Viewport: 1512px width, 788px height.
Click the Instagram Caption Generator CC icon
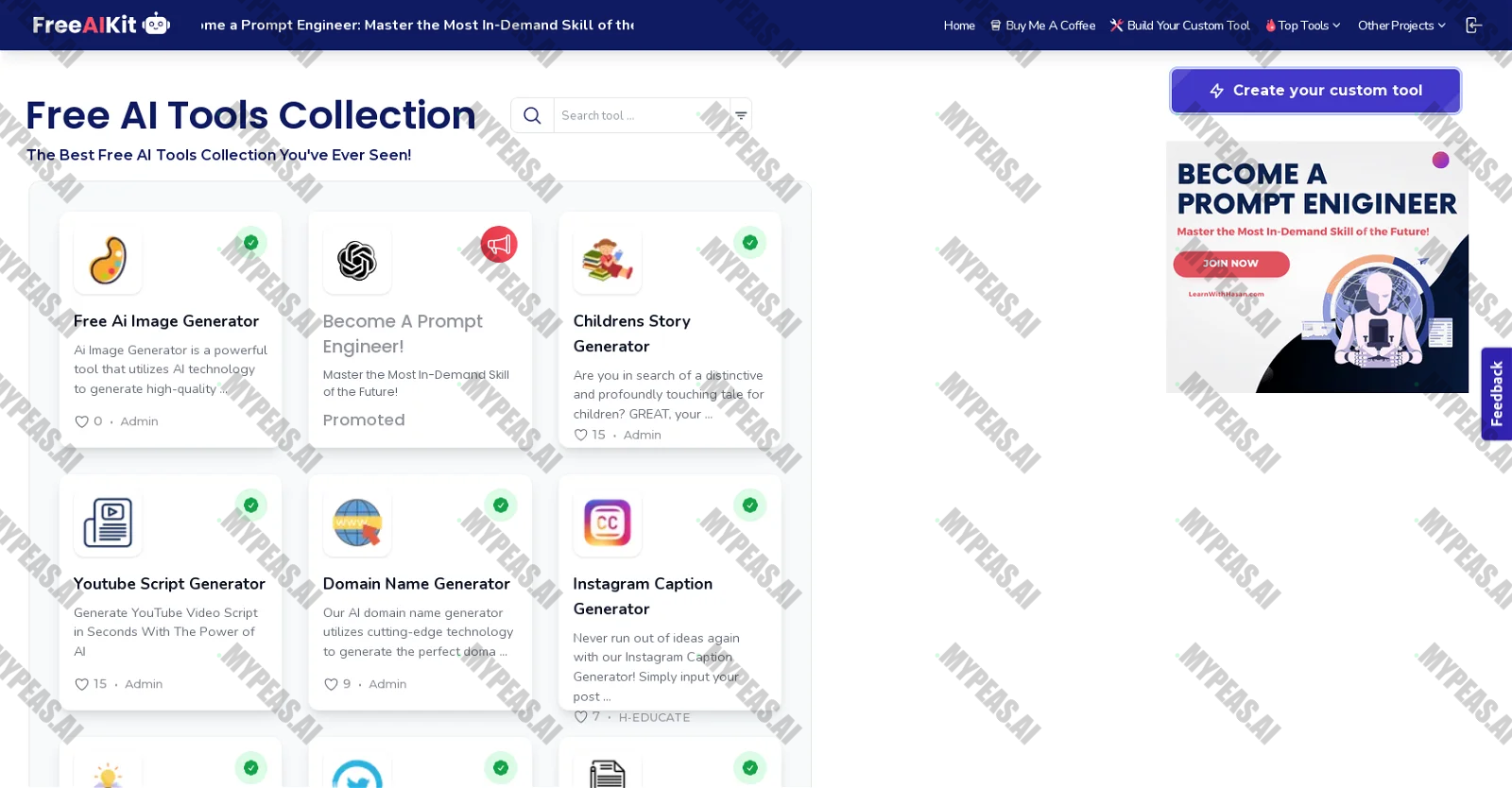click(x=608, y=522)
